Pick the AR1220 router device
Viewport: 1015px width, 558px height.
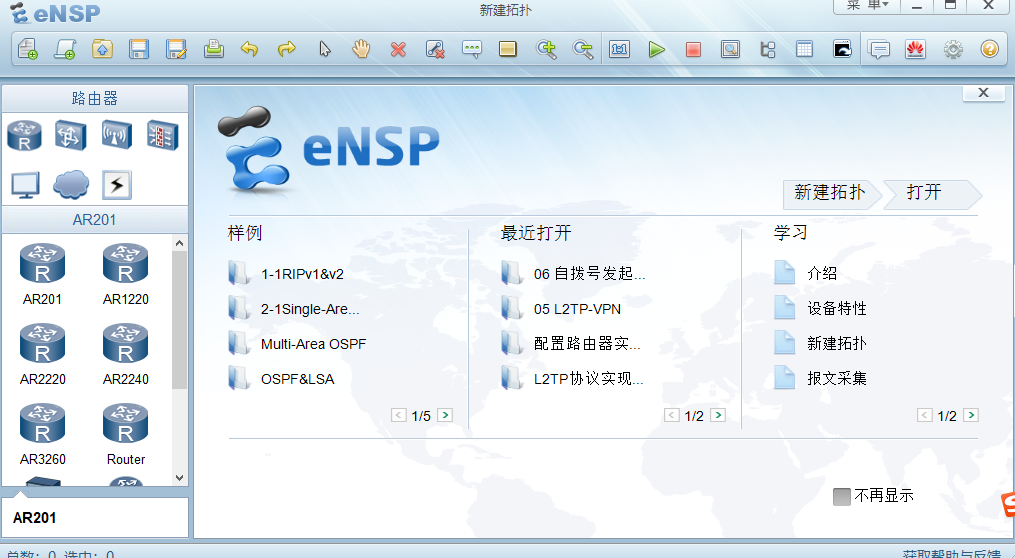(126, 274)
